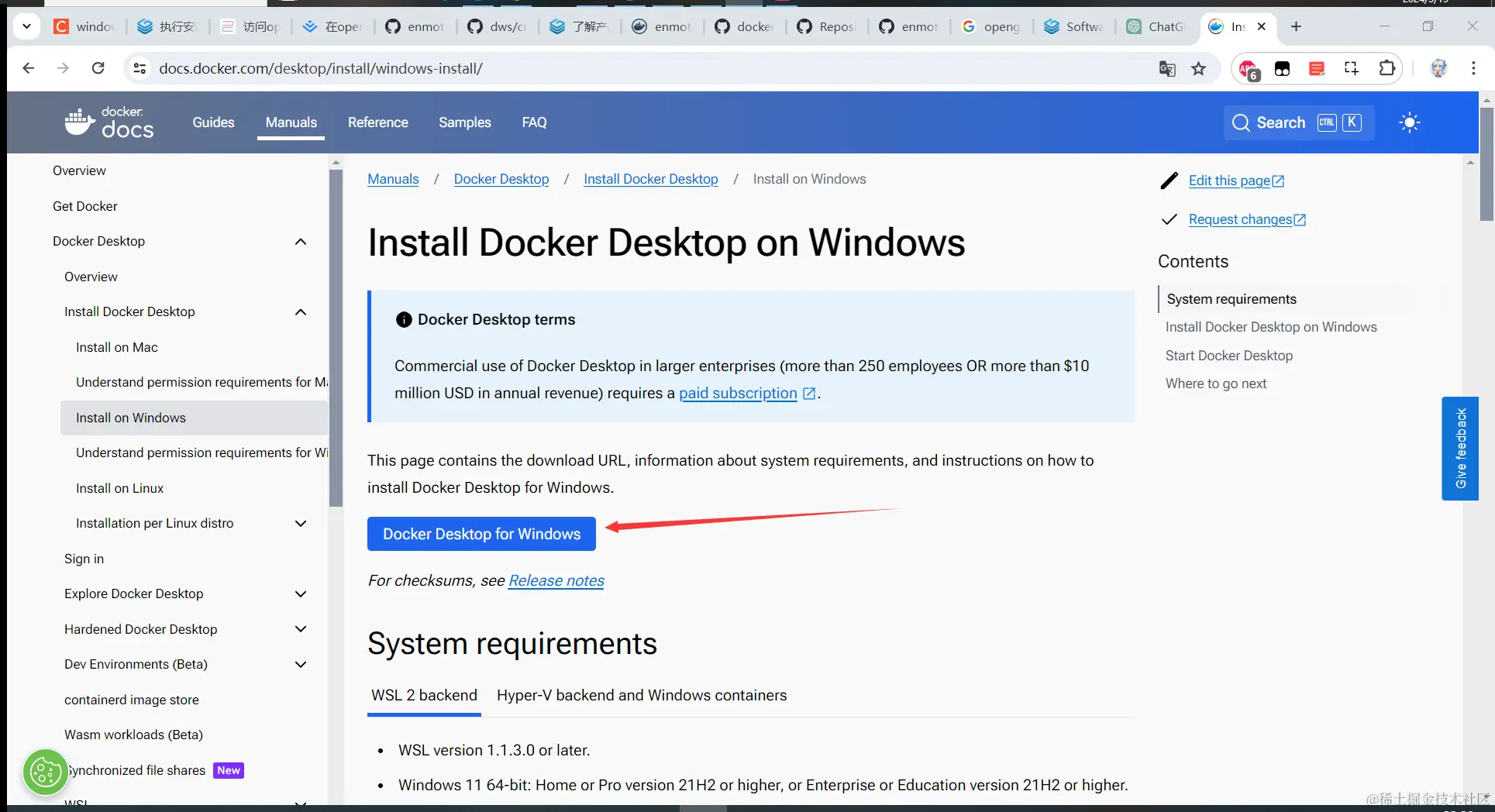
Task: Switch to the Softwa browser tab
Action: pyautogui.click(x=1075, y=26)
